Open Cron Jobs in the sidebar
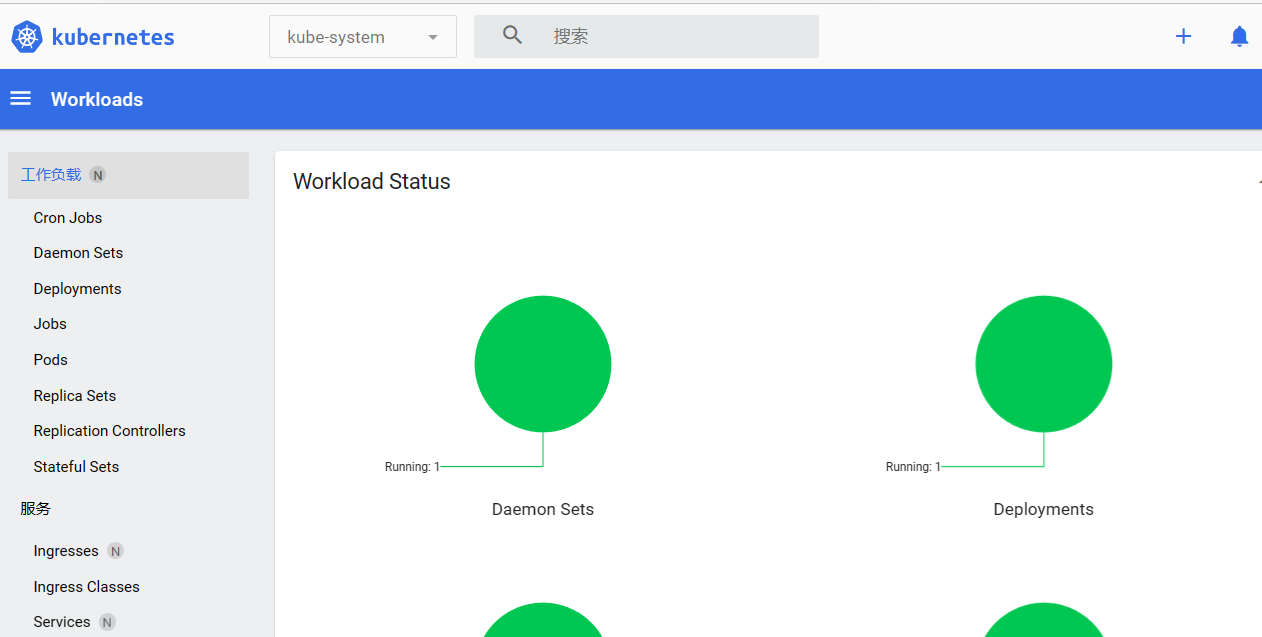Image resolution: width=1262 pixels, height=637 pixels. point(68,218)
